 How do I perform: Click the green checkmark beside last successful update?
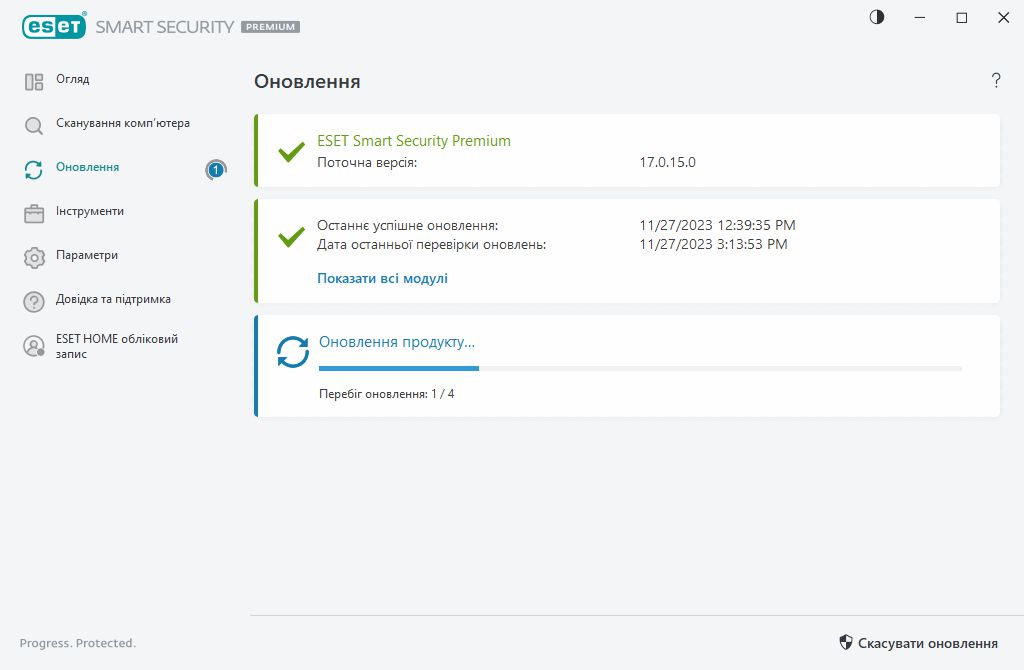pos(291,237)
